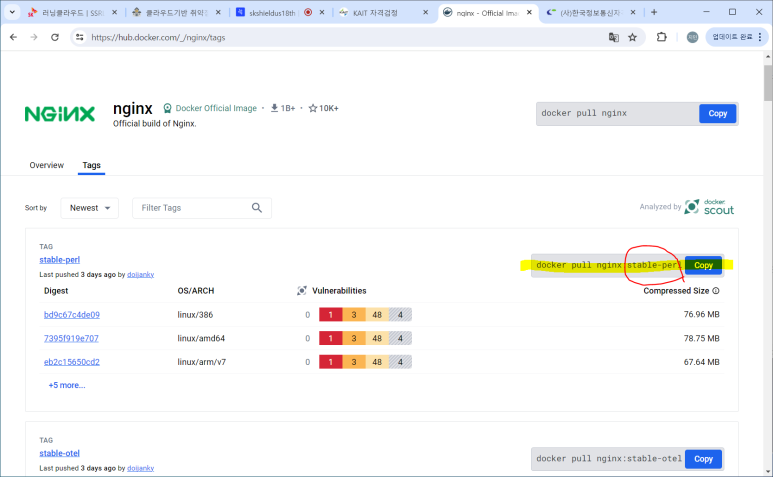Select the Tags tab

point(91,165)
